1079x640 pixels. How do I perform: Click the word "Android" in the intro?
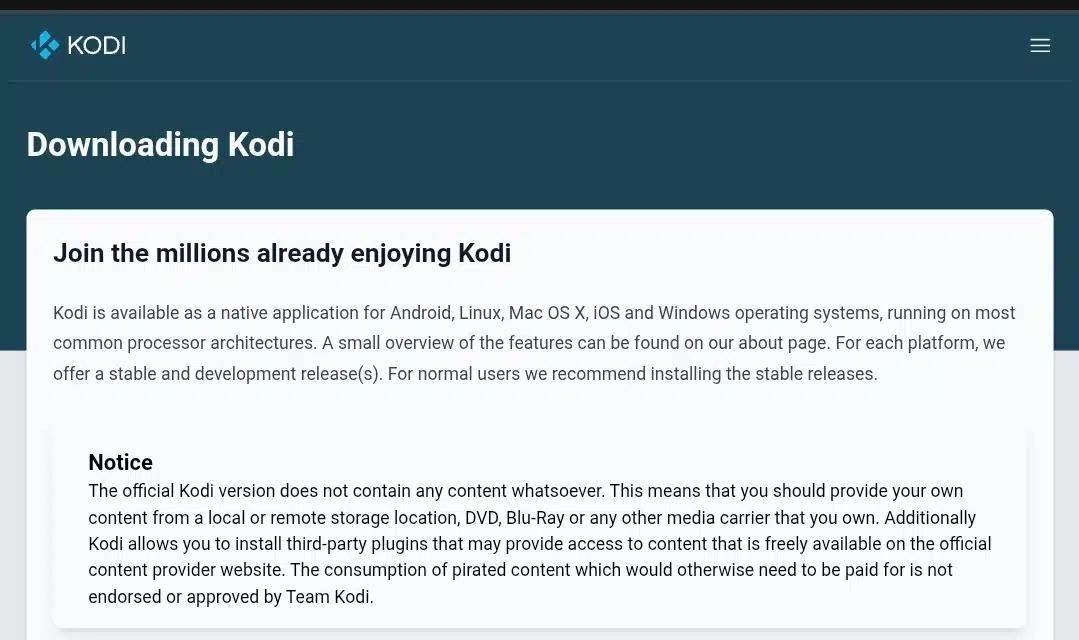point(420,313)
